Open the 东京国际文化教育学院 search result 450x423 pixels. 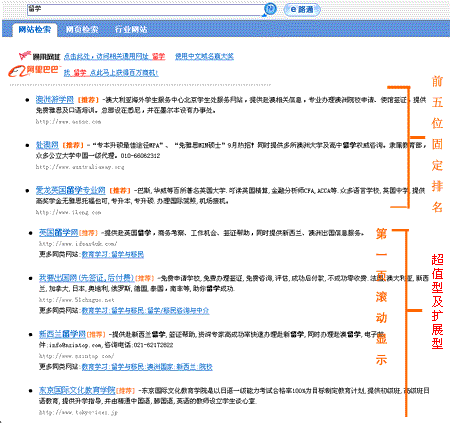tap(77, 390)
